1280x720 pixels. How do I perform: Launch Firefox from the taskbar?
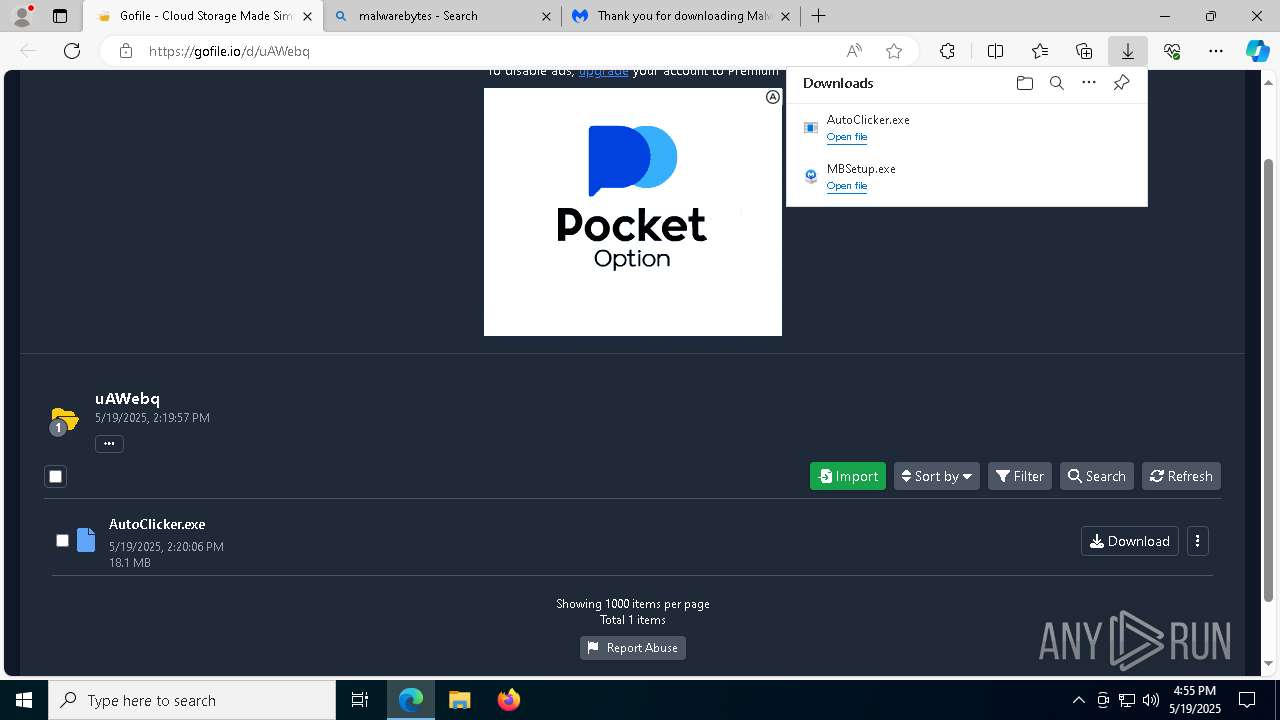pos(509,700)
